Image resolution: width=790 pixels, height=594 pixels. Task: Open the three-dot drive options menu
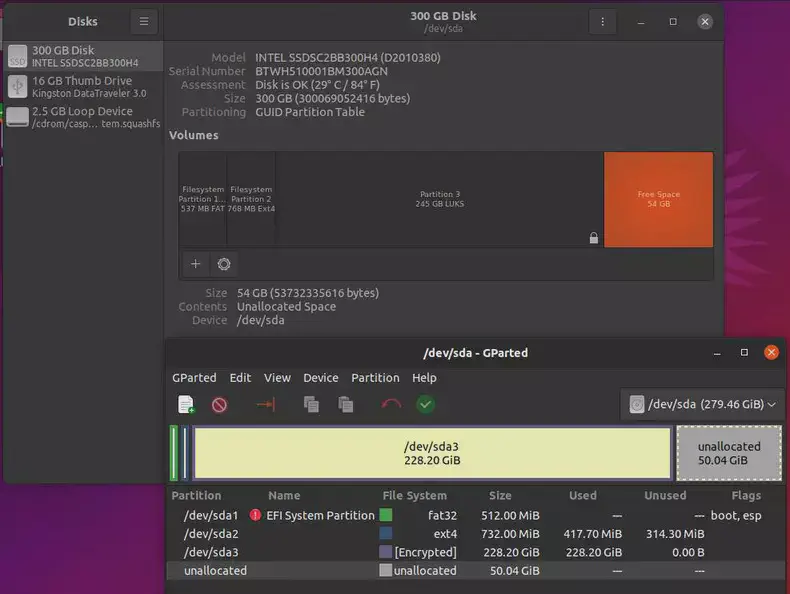pos(601,21)
